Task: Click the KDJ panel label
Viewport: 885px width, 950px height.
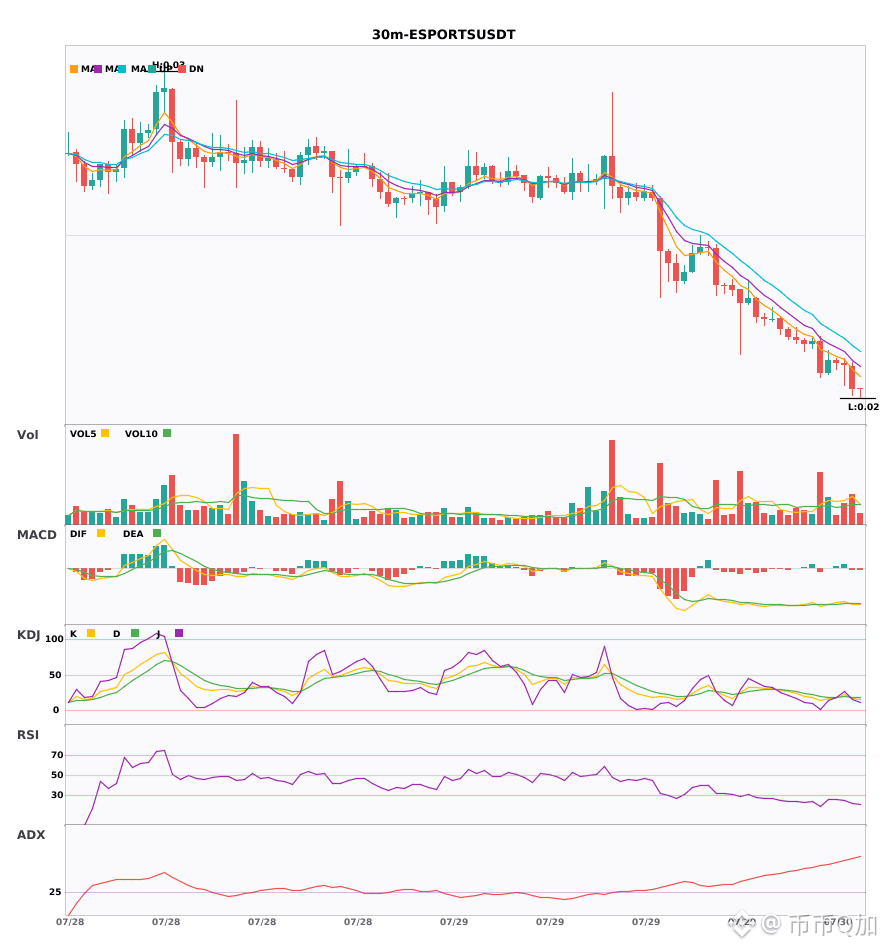Action: pyautogui.click(x=28, y=635)
